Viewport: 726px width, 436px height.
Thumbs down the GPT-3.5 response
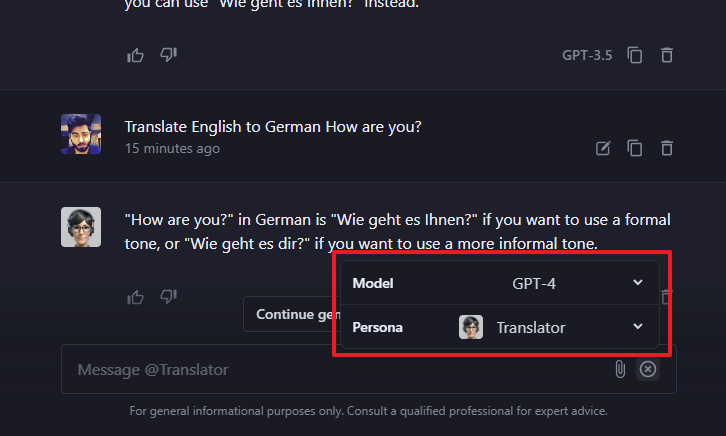169,55
